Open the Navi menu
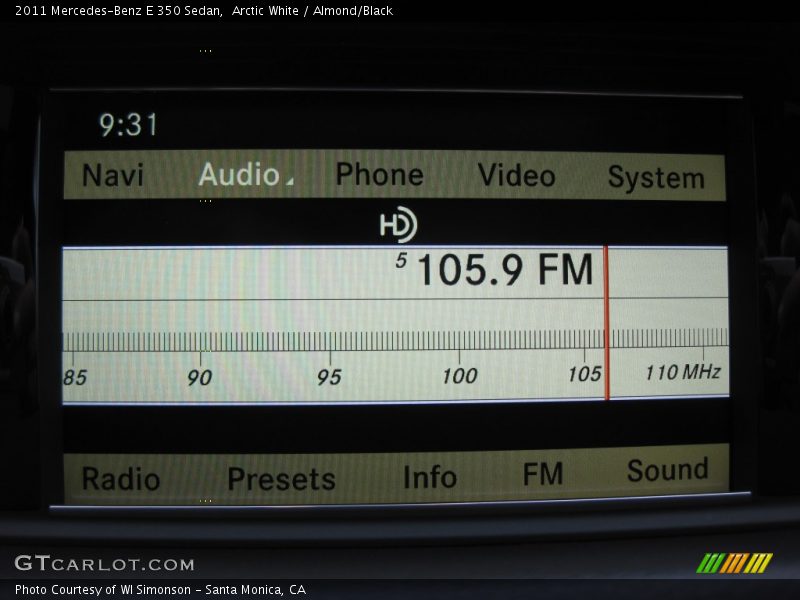 point(113,176)
